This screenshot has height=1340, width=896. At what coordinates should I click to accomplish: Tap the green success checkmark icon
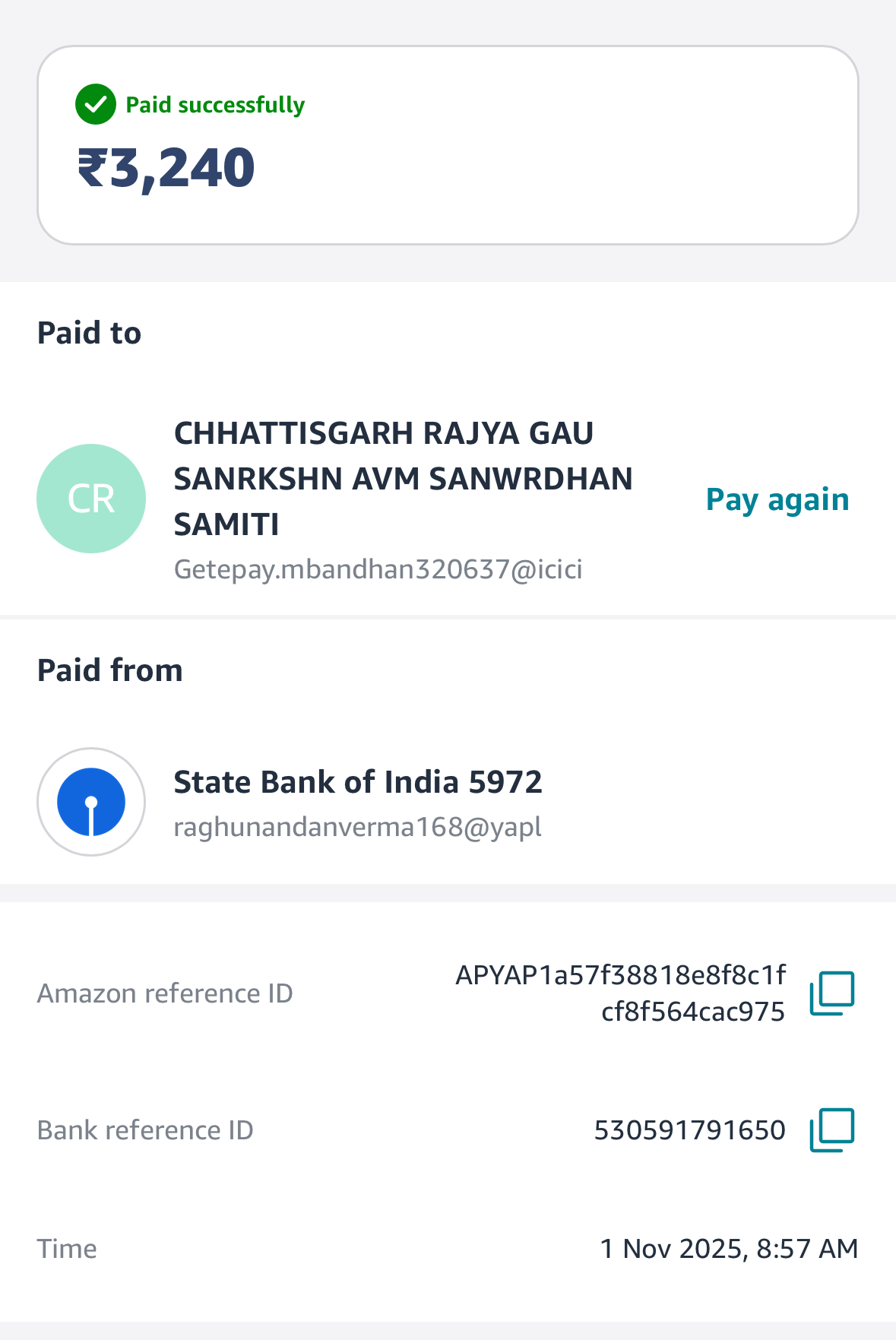[96, 104]
